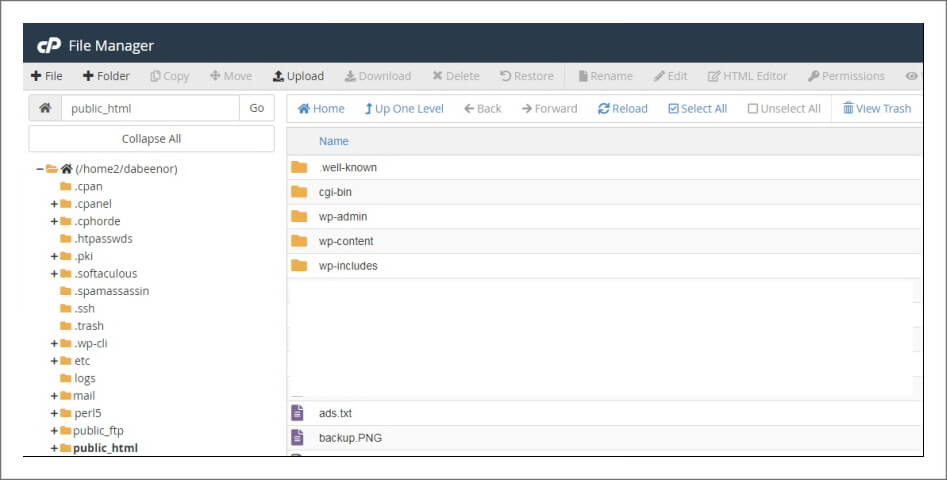947x480 pixels.
Task: Click the ads.txt file icon
Action: pyautogui.click(x=297, y=413)
